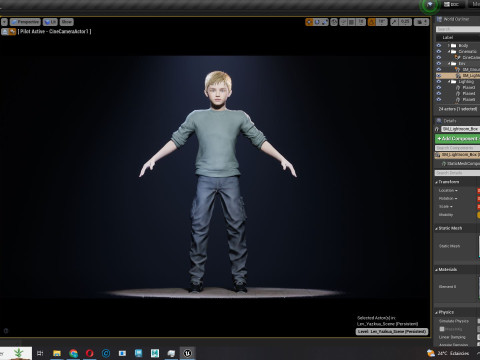Screen dimensions: 480x360
Task: Open Windows Task View from taskbar
Action: [40, 353]
